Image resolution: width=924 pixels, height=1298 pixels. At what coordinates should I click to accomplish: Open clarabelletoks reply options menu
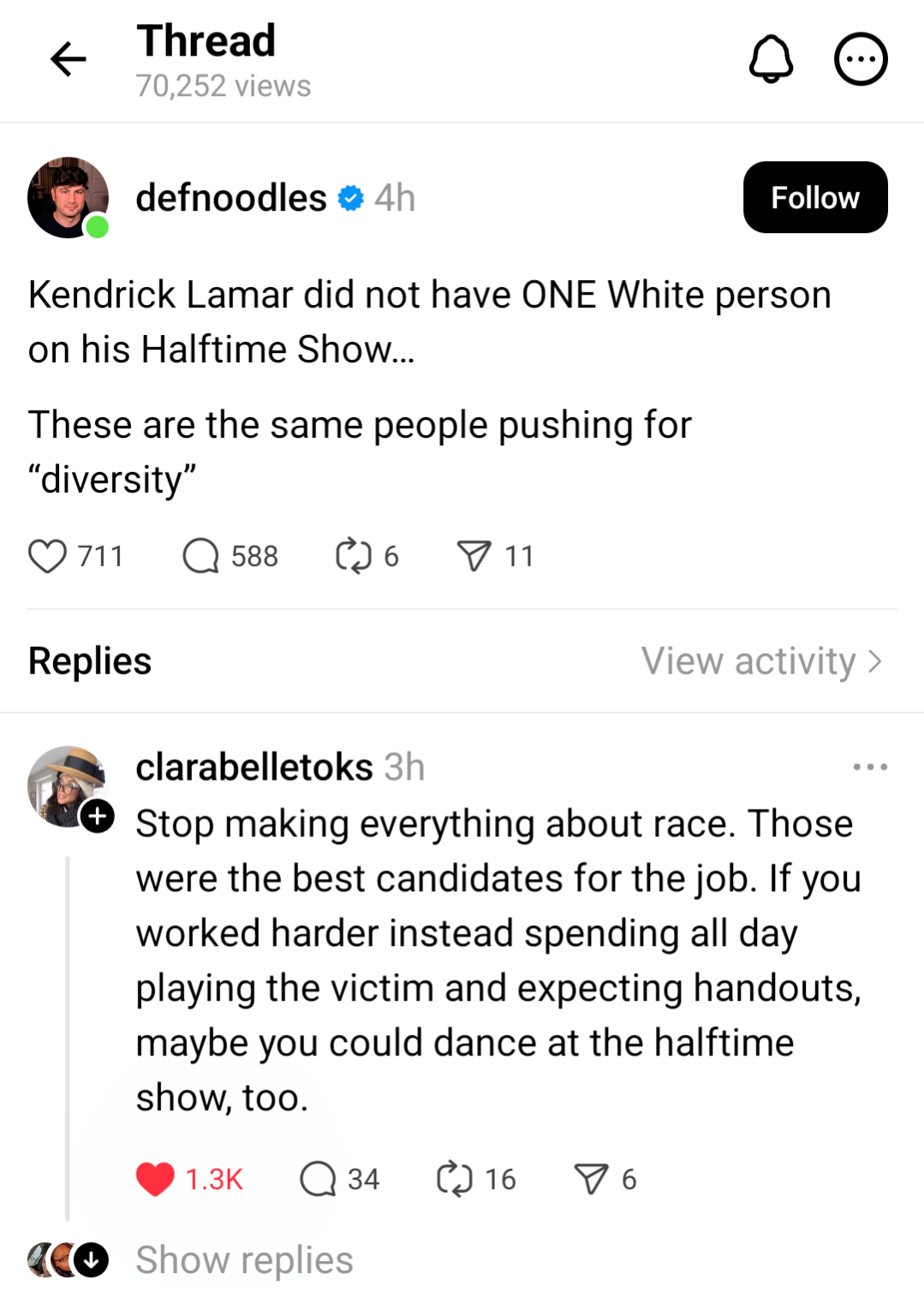(870, 767)
